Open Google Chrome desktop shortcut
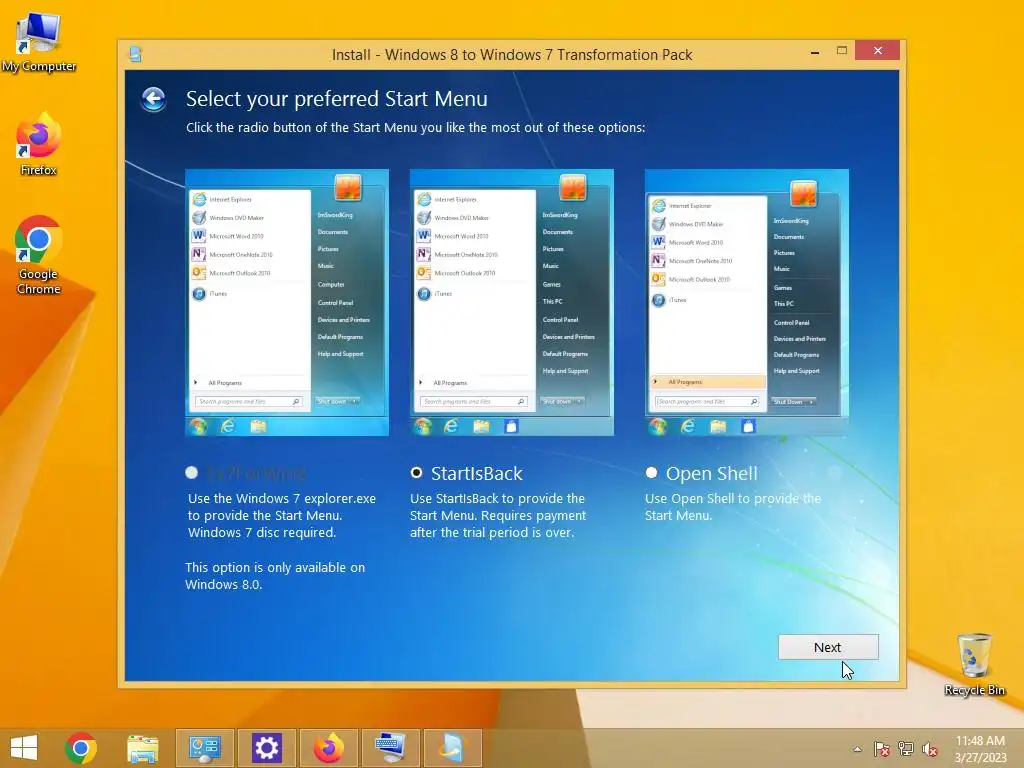The width and height of the screenshot is (1024, 768). 39,255
